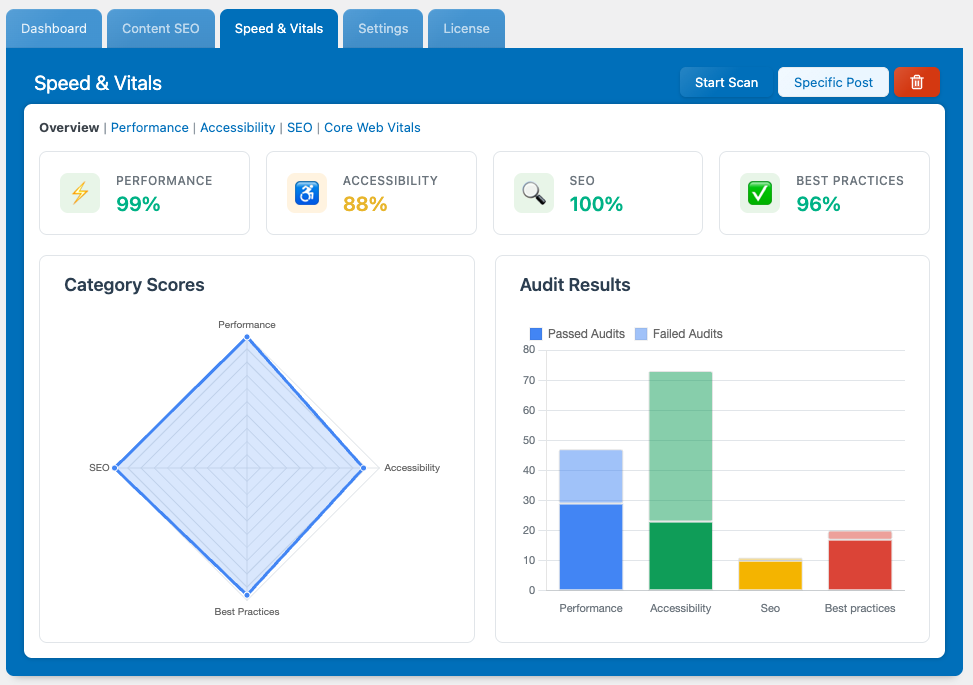Screen dimensions: 973x685
Task: Switch to the Content SEO tab
Action: point(161,28)
